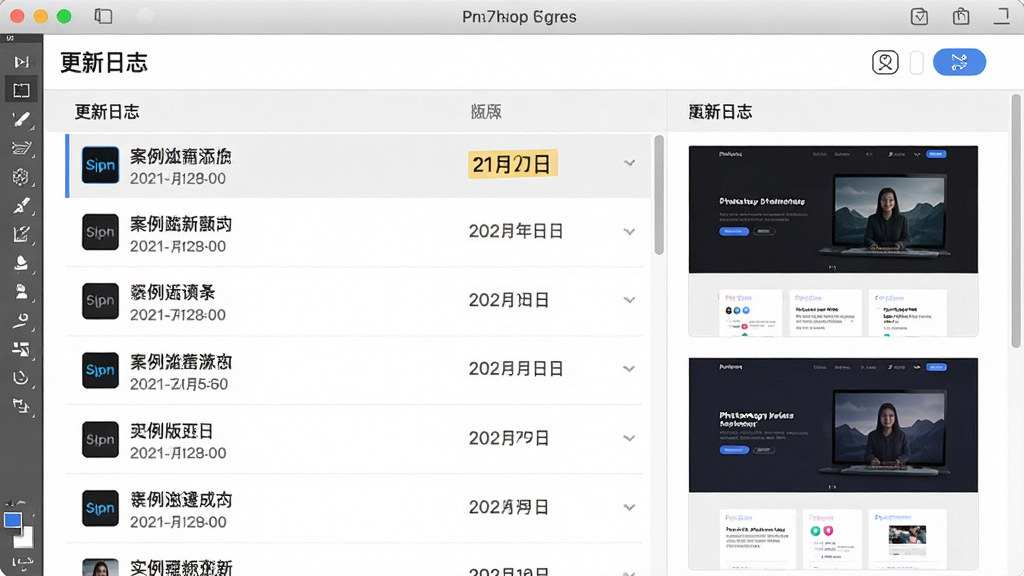Click the swap icon below color swatches
Viewport: 1024px width, 576px height.
(22, 562)
